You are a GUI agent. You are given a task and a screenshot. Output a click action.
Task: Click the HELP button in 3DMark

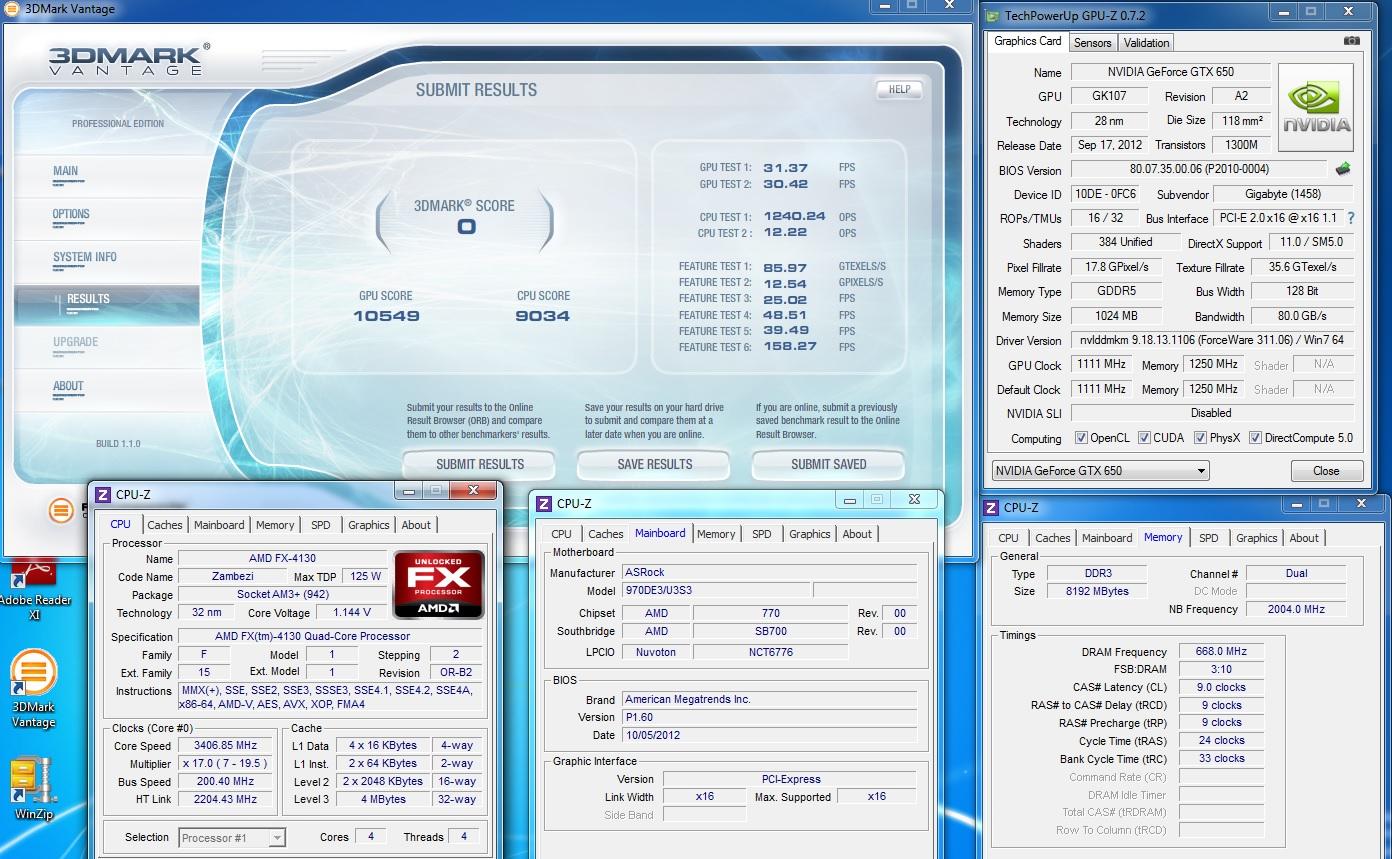[x=899, y=89]
